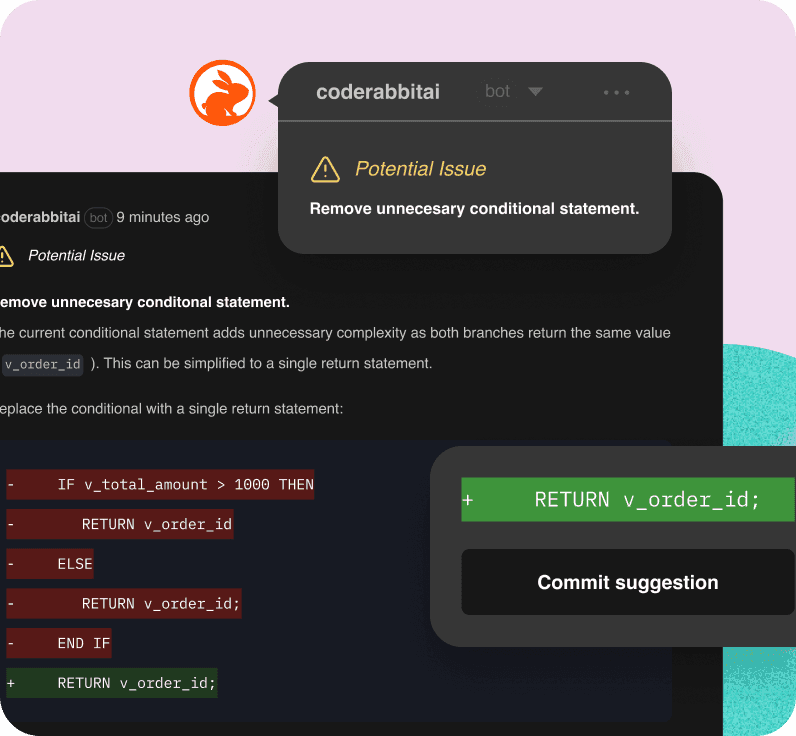Screen dimensions: 796x736
Task: Click 'This can be simplified to a single return statement' text
Action: click(x=268, y=363)
